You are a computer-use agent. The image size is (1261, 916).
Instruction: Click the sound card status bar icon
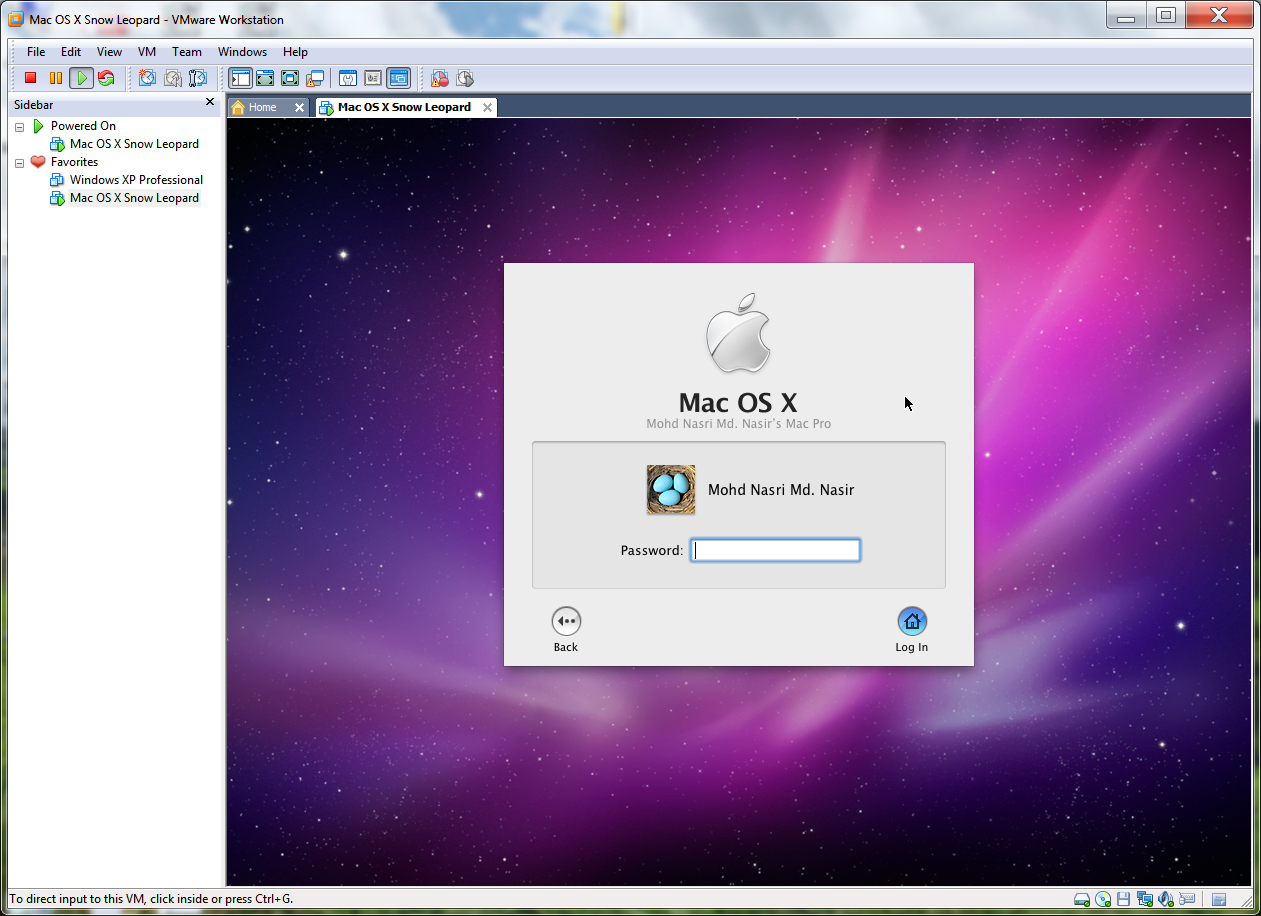point(1165,899)
